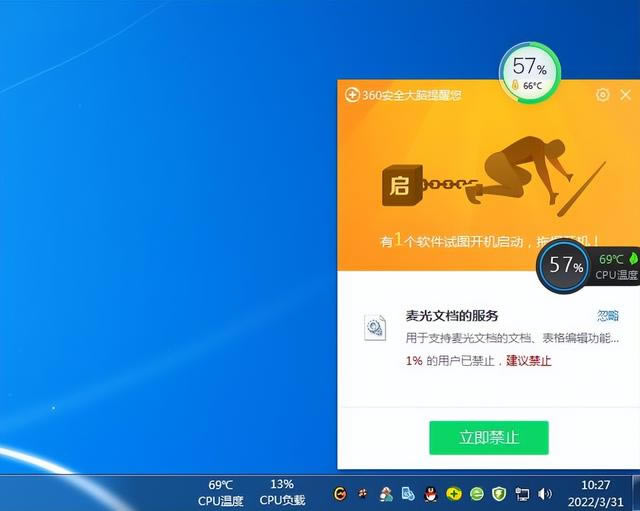Click the 69°C CPU温度 on dark widget

616,267
